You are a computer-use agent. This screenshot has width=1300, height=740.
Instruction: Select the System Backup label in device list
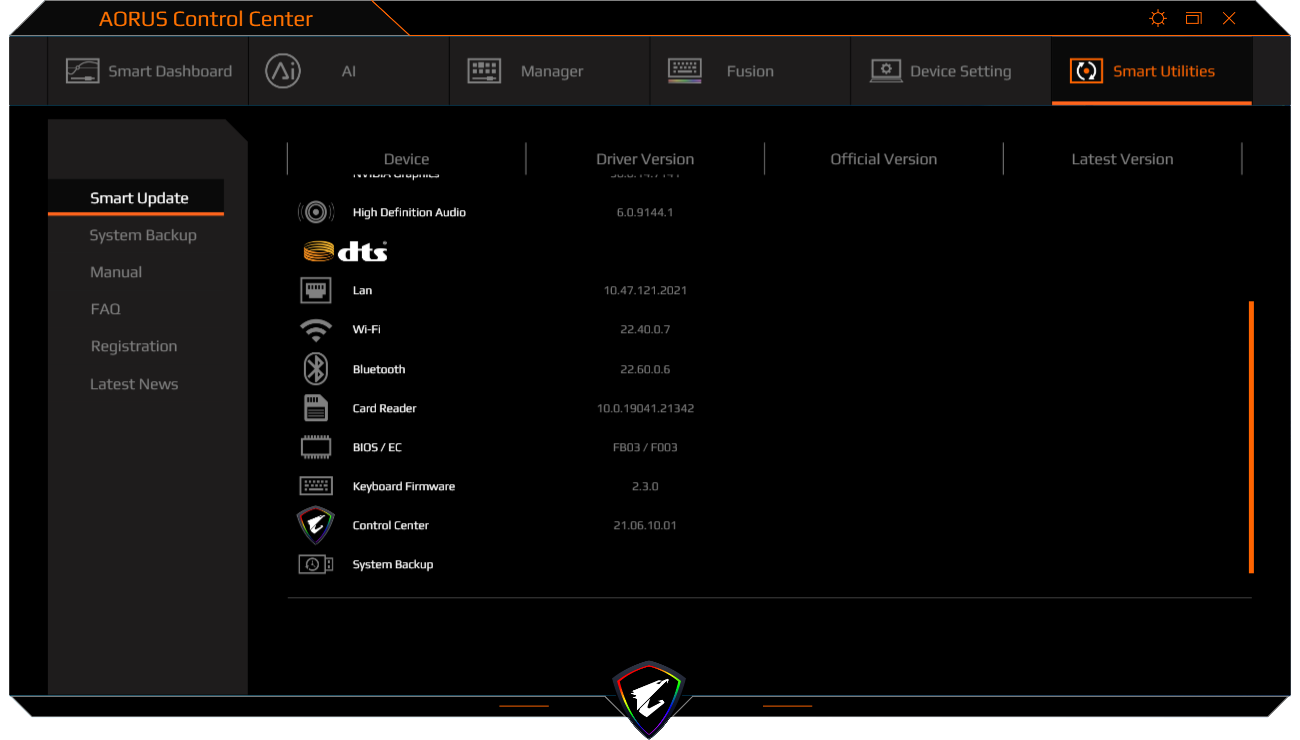click(x=393, y=564)
